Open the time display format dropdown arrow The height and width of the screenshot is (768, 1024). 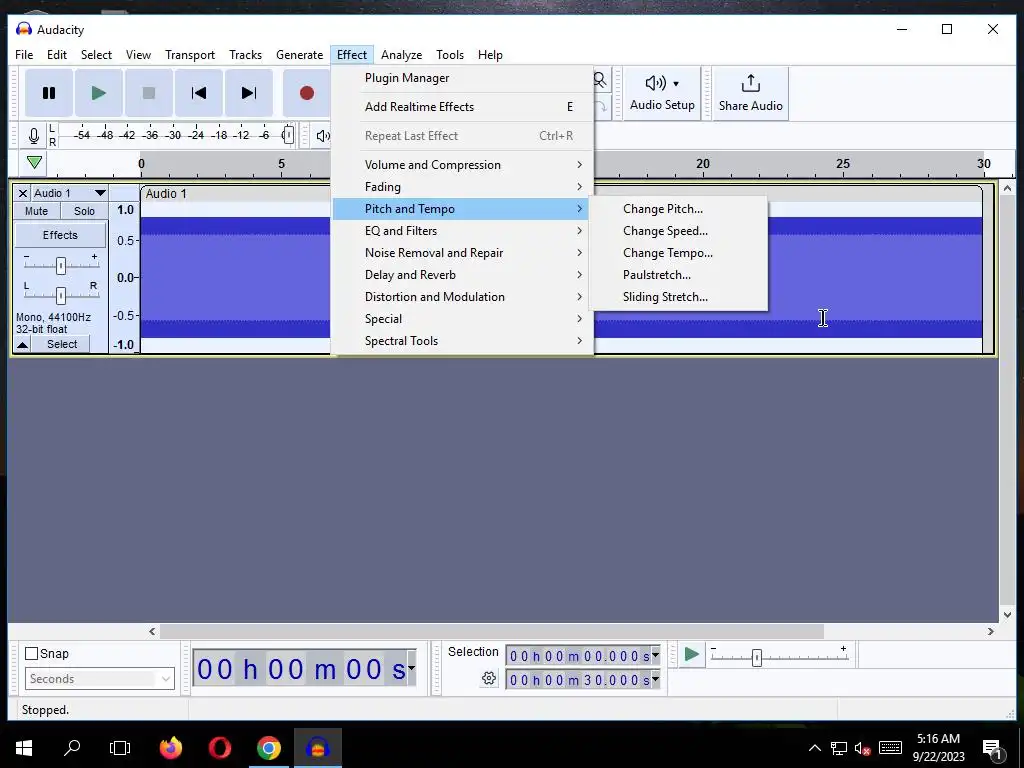[x=411, y=668]
